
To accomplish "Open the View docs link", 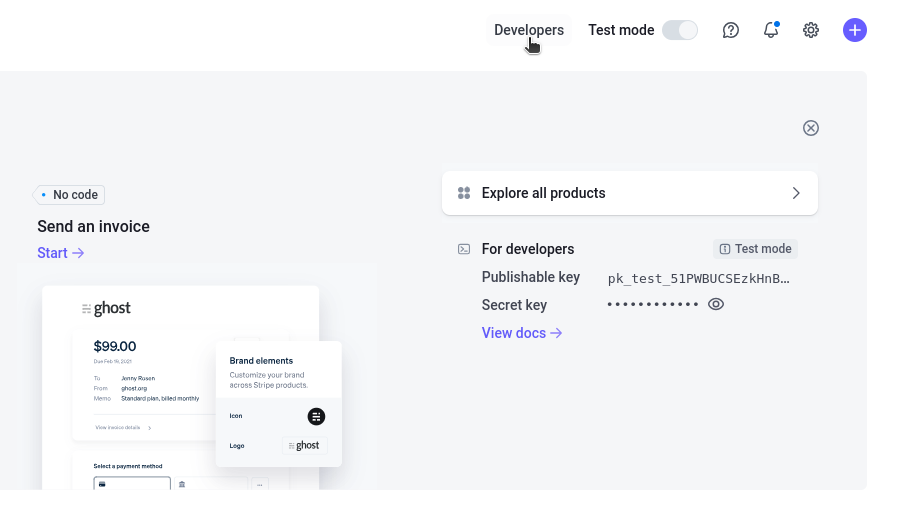I will pos(522,333).
